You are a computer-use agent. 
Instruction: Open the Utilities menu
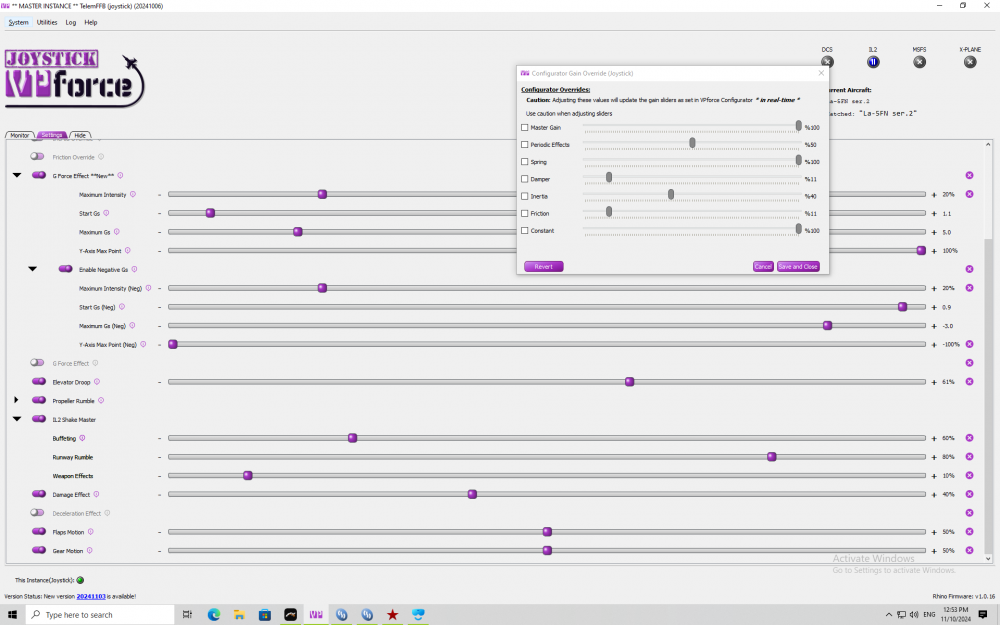47,22
